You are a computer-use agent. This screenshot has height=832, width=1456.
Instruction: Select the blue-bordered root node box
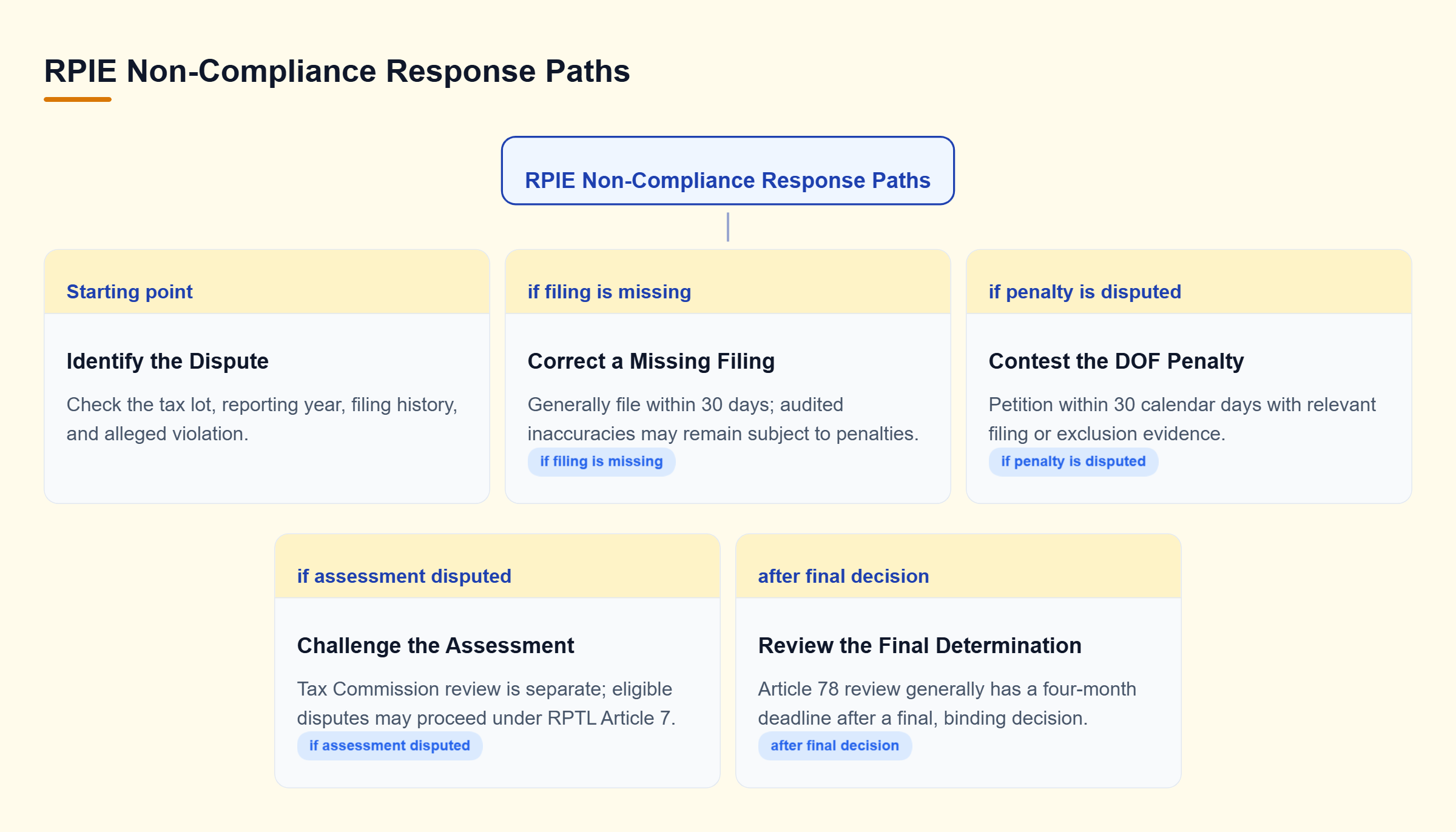pos(727,170)
